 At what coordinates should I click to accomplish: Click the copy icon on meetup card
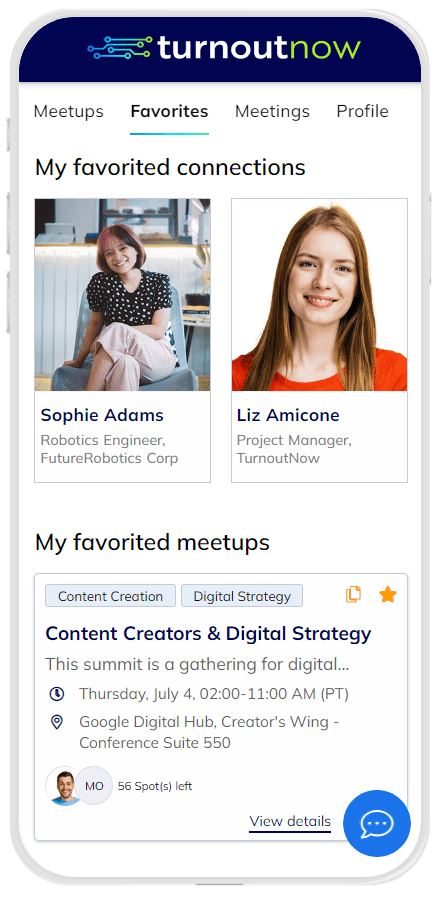353,594
